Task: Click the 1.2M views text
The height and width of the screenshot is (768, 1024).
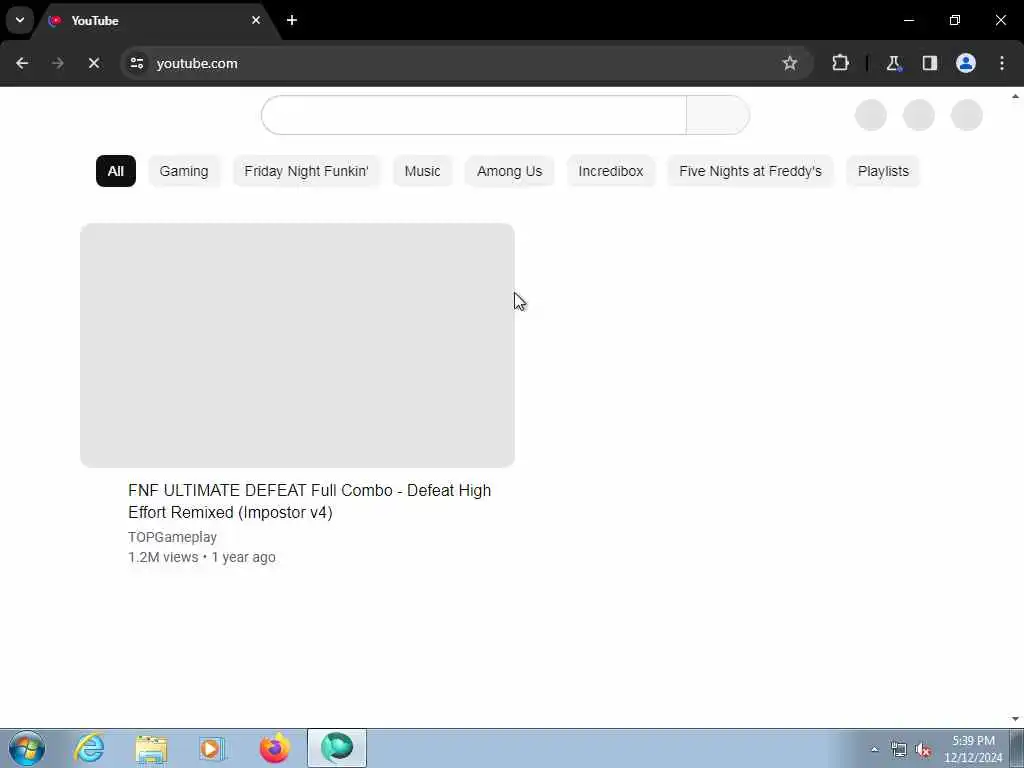Action: click(163, 557)
